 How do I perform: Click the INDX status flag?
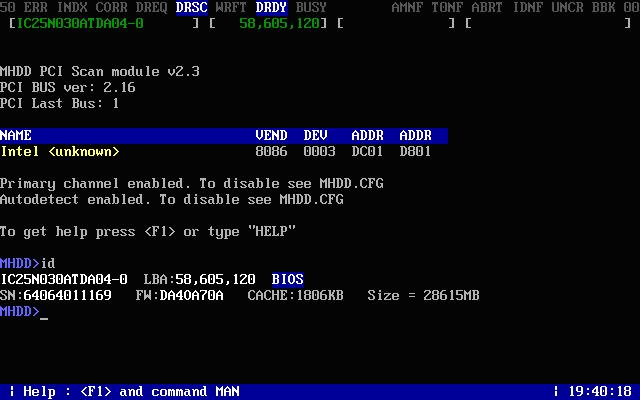pos(72,7)
